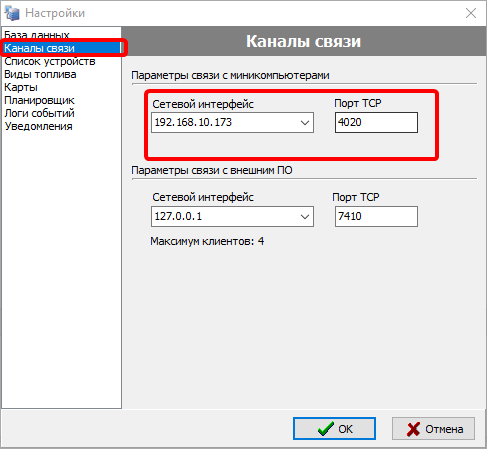This screenshot has width=487, height=449.
Task: Click the Порт TCP field containing 4020
Action: (376, 122)
